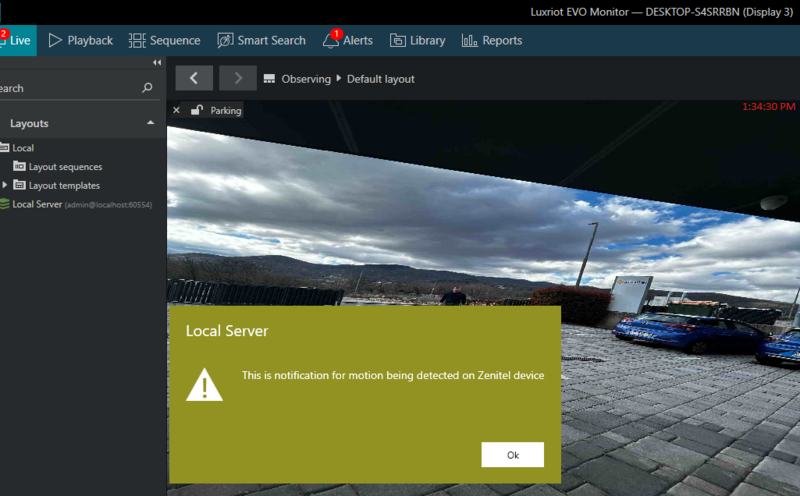This screenshot has height=496, width=800.
Task: Click the Smart Search icon
Action: coord(225,40)
